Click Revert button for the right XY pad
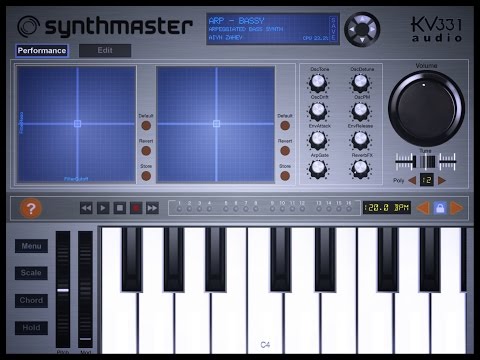The image size is (480, 360). pyautogui.click(x=285, y=151)
